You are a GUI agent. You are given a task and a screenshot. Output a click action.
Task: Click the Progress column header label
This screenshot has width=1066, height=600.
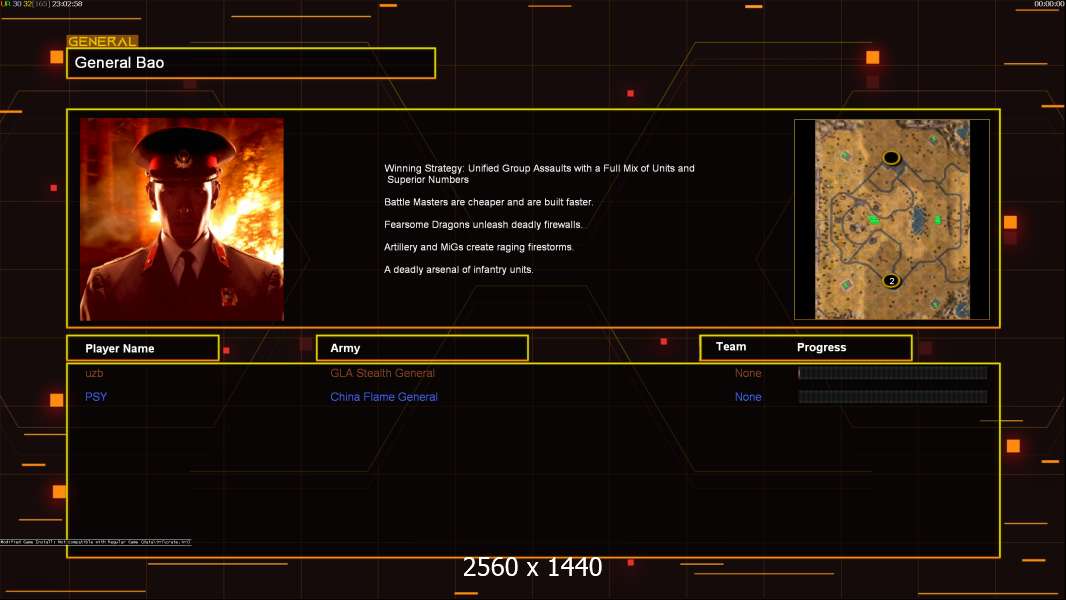click(821, 347)
